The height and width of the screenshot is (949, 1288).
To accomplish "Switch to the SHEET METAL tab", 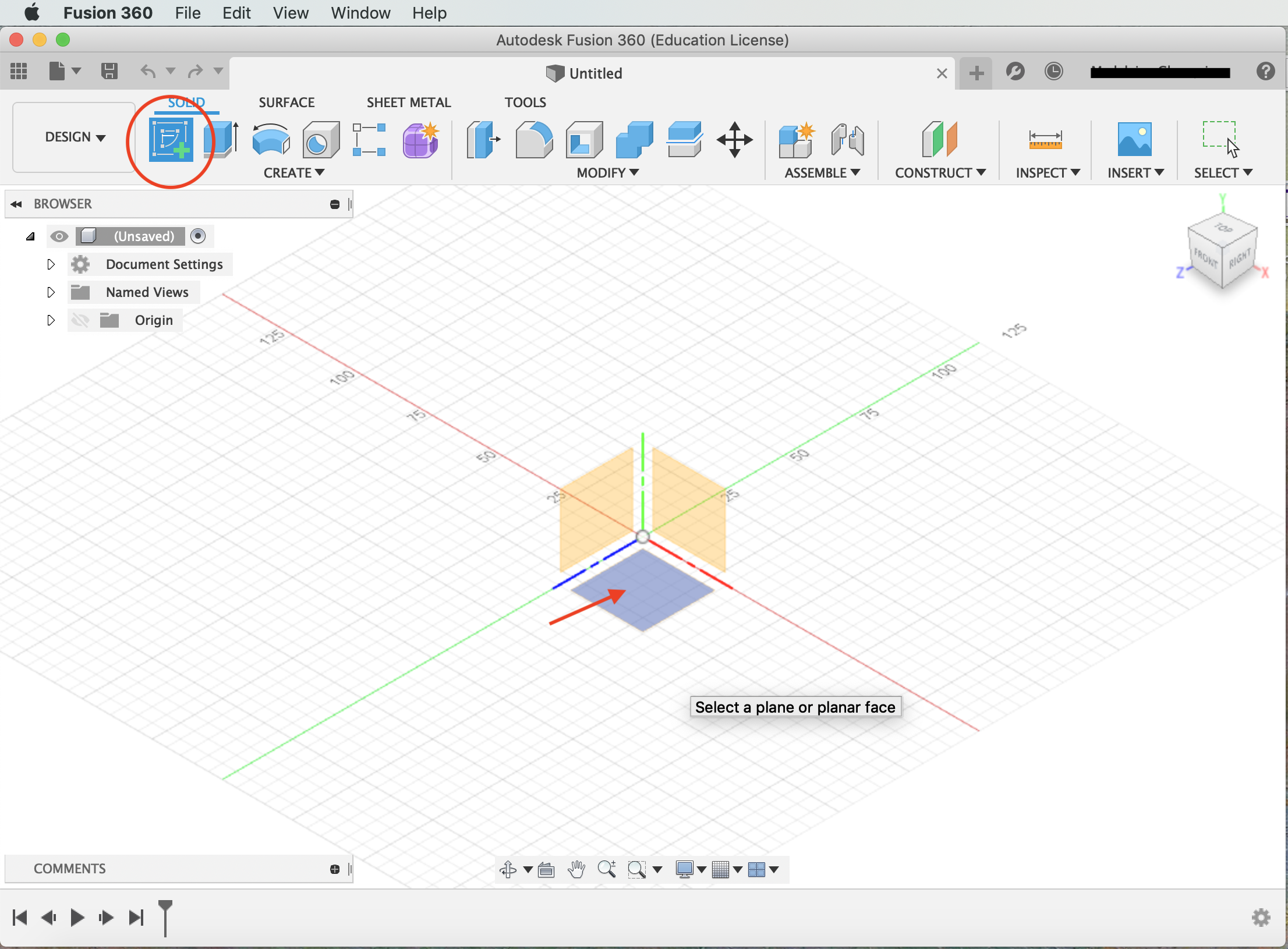I will pos(407,101).
